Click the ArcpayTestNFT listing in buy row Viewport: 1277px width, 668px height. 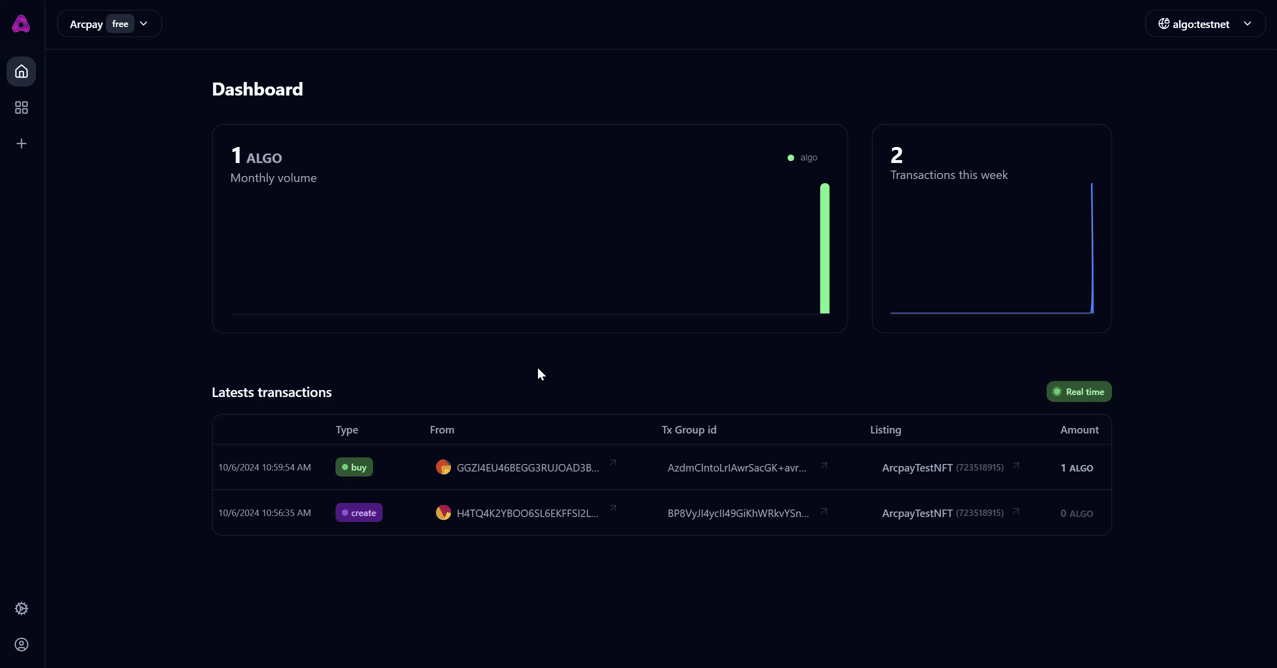[x=917, y=468]
